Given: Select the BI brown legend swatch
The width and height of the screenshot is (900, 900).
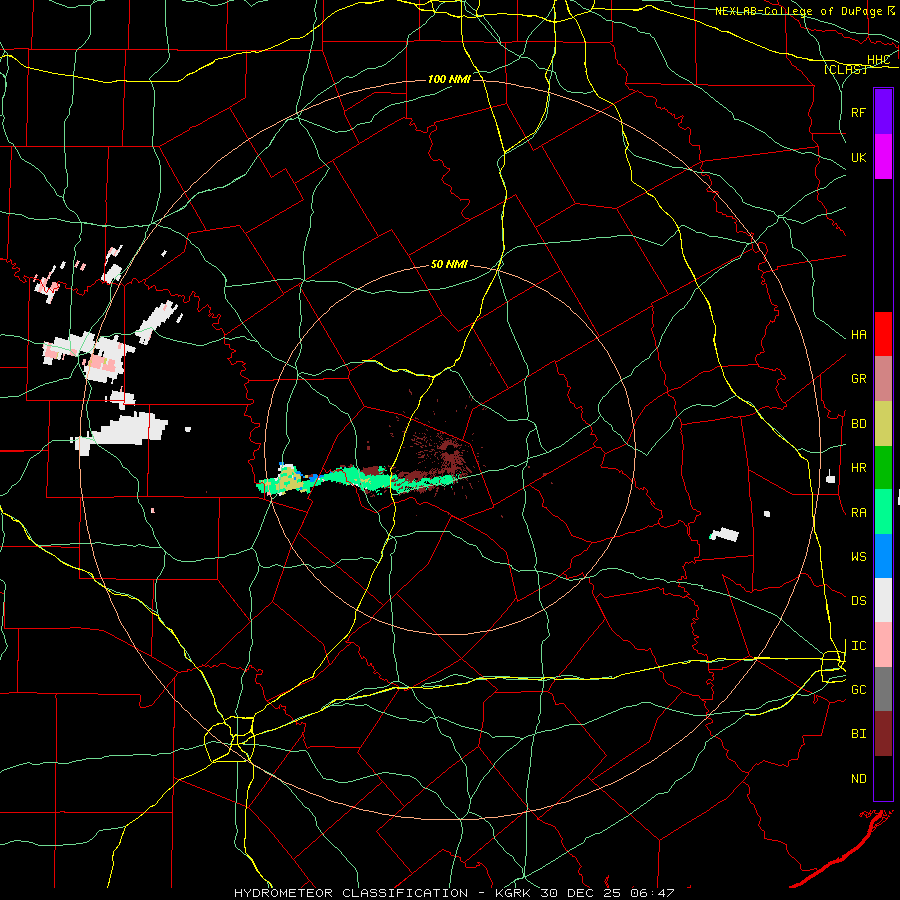Looking at the screenshot, I should (x=883, y=734).
